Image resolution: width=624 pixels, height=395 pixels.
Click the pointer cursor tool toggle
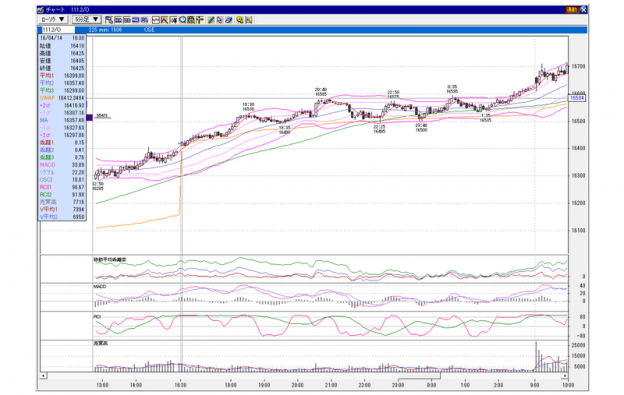pos(219,19)
